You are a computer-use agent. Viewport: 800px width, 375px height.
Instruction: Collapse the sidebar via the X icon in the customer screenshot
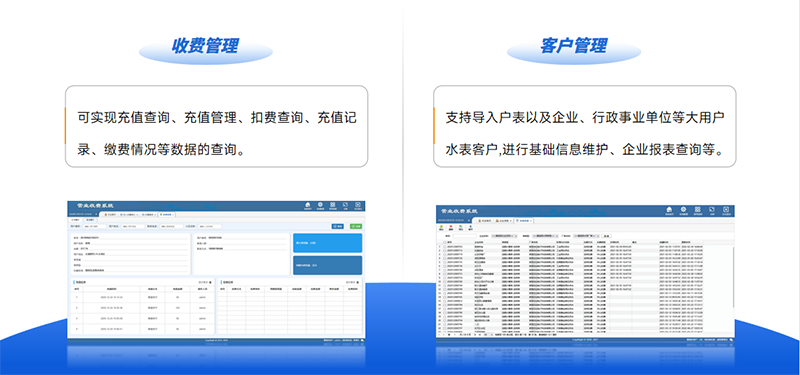point(469,220)
